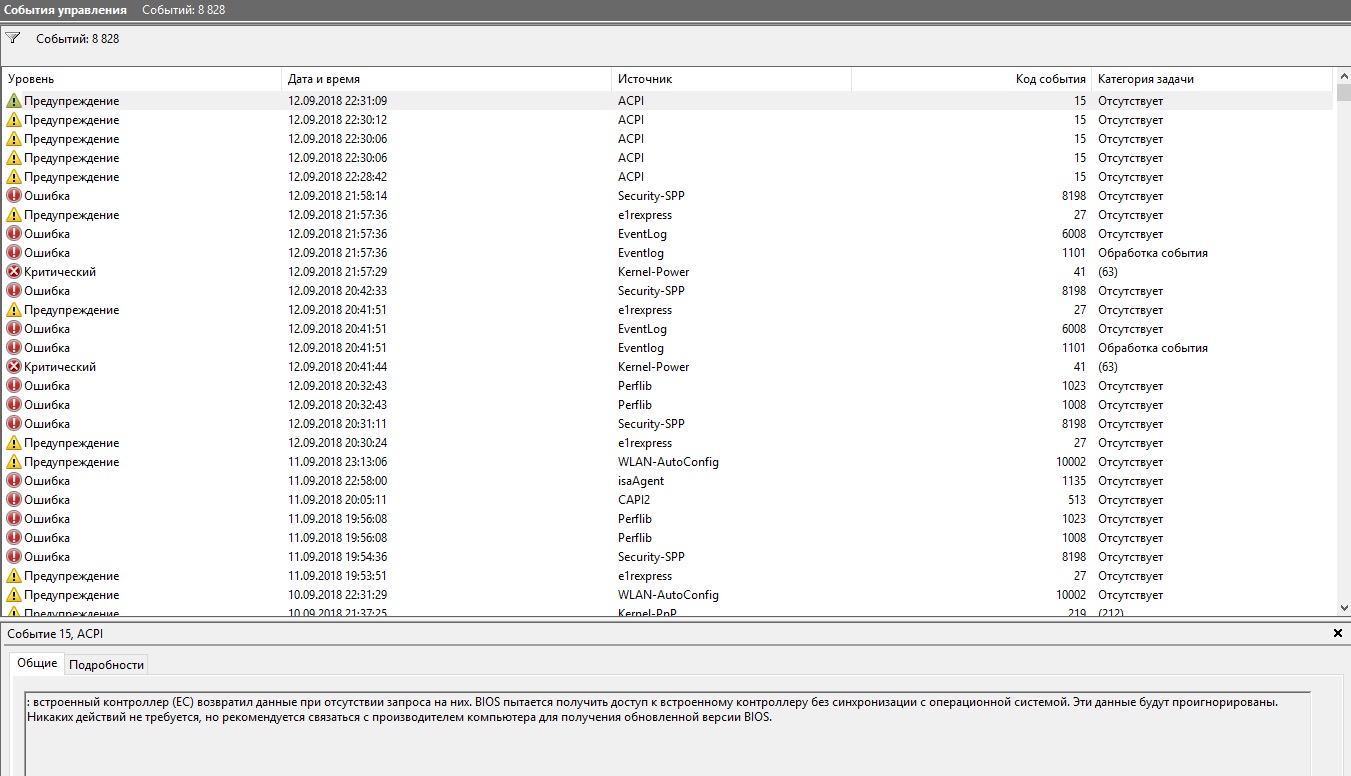
Task: Select the isaAgent source cell
Action: tap(641, 481)
